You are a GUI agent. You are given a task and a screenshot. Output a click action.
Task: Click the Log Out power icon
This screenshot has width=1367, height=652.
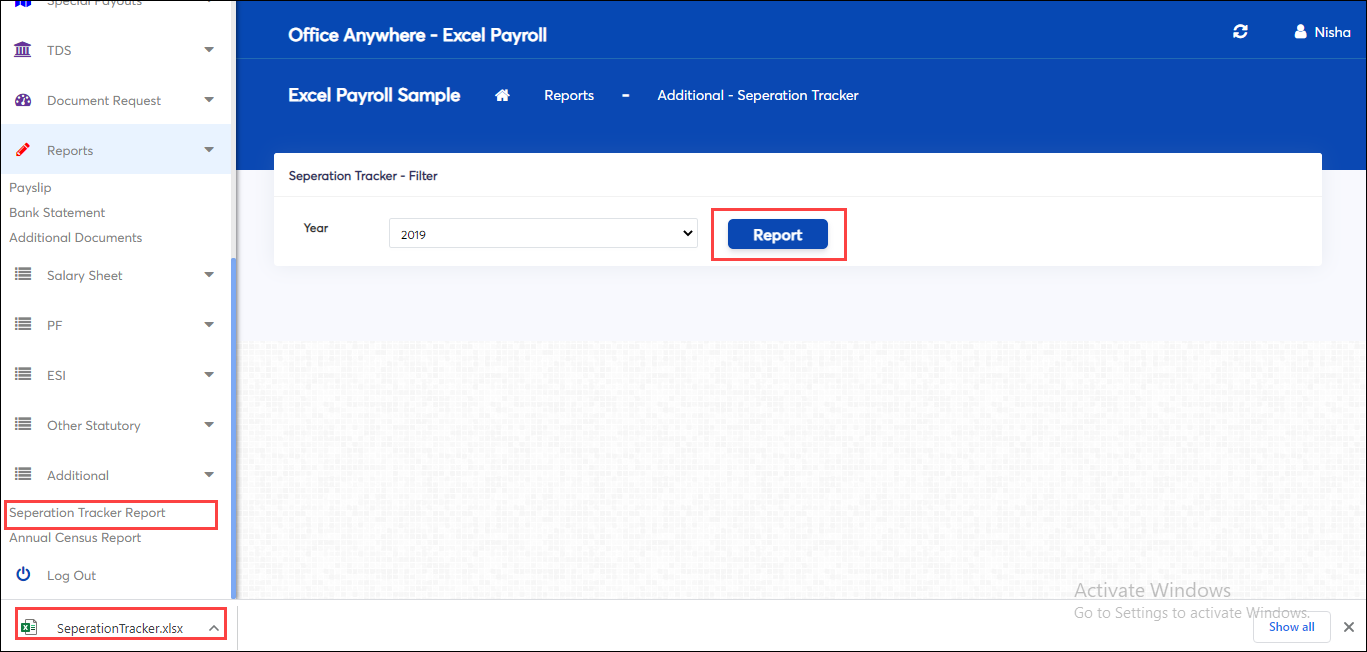coord(23,575)
